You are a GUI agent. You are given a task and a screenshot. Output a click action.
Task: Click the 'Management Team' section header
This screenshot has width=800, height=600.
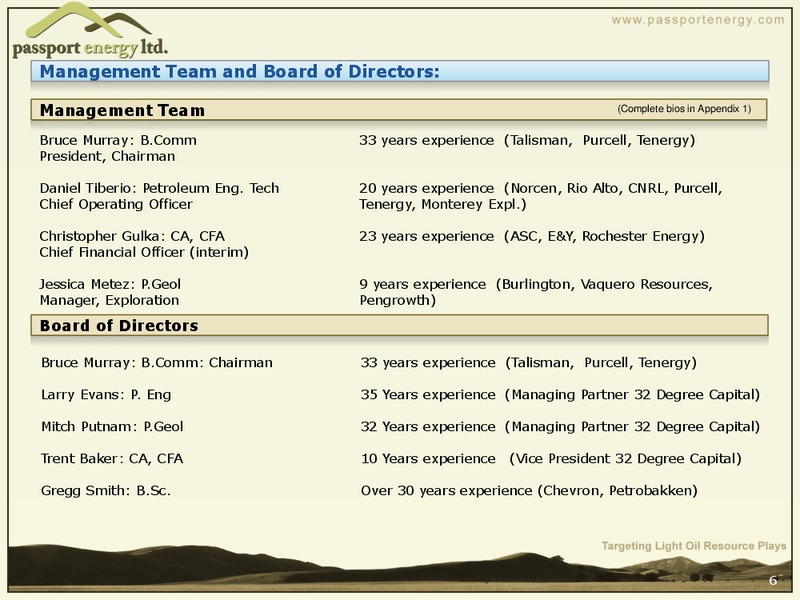pyautogui.click(x=398, y=110)
